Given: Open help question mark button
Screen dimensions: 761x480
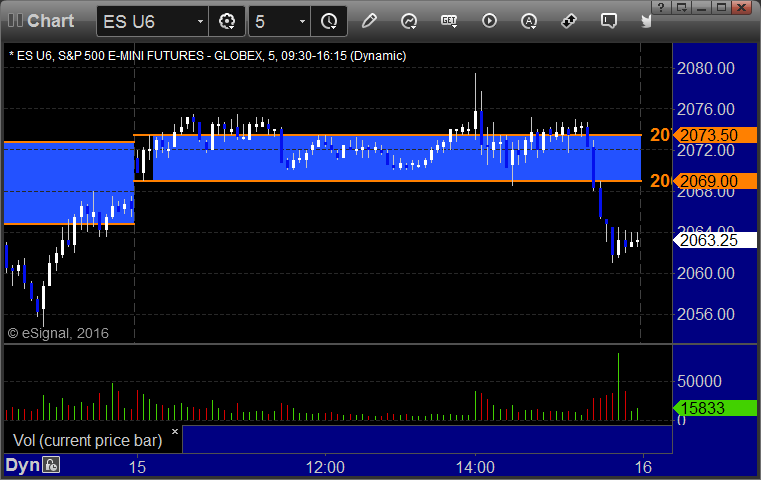Looking at the screenshot, I should 661,7.
